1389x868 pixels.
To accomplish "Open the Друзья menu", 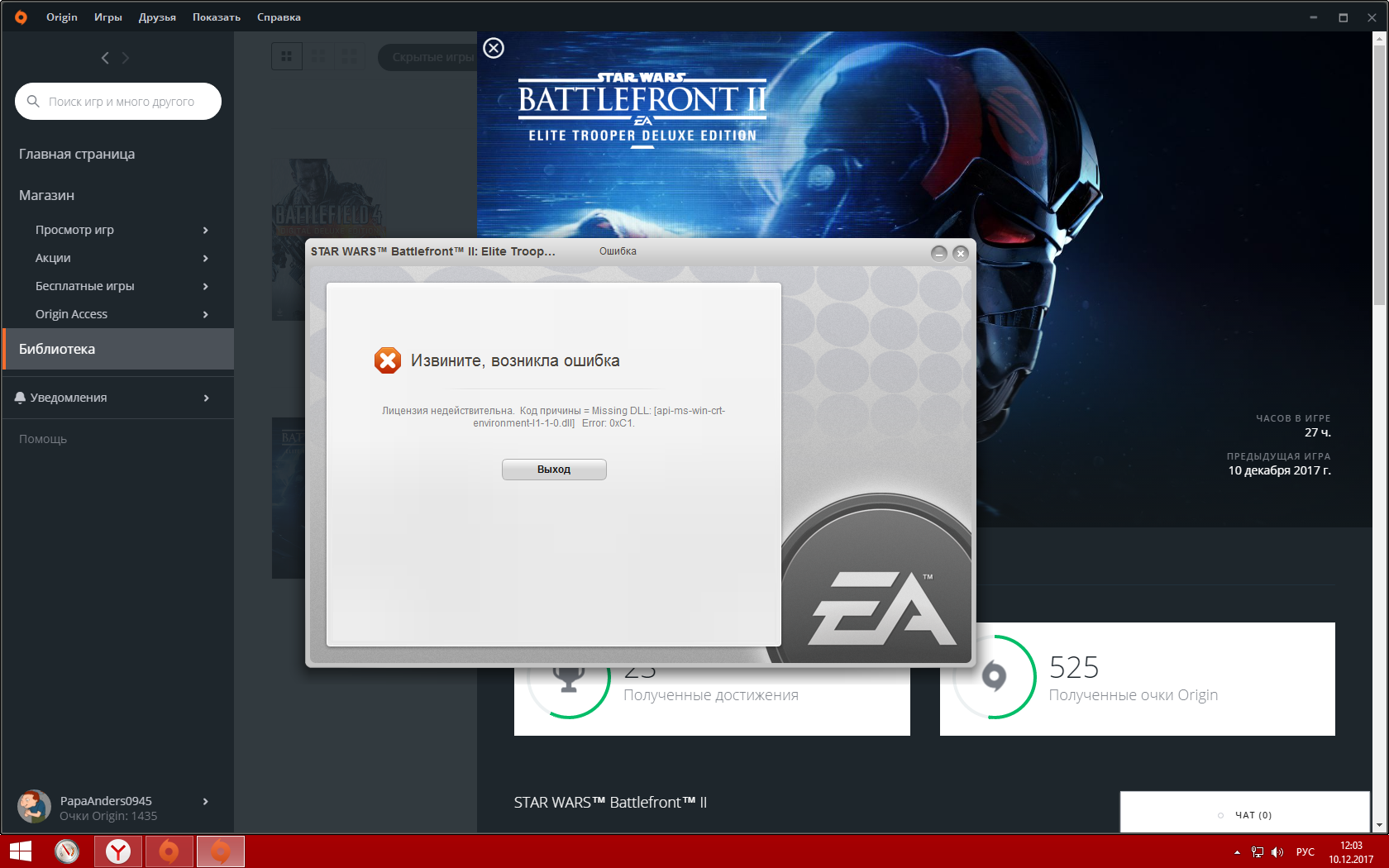I will click(157, 17).
